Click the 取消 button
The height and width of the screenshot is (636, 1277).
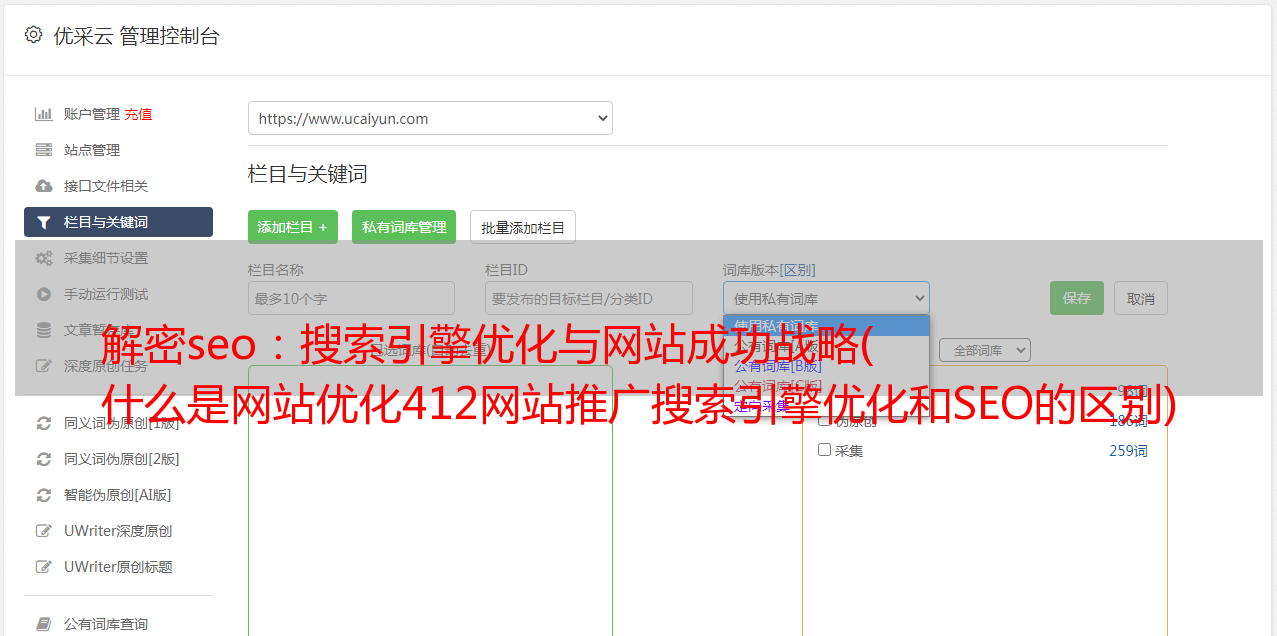(x=1141, y=298)
